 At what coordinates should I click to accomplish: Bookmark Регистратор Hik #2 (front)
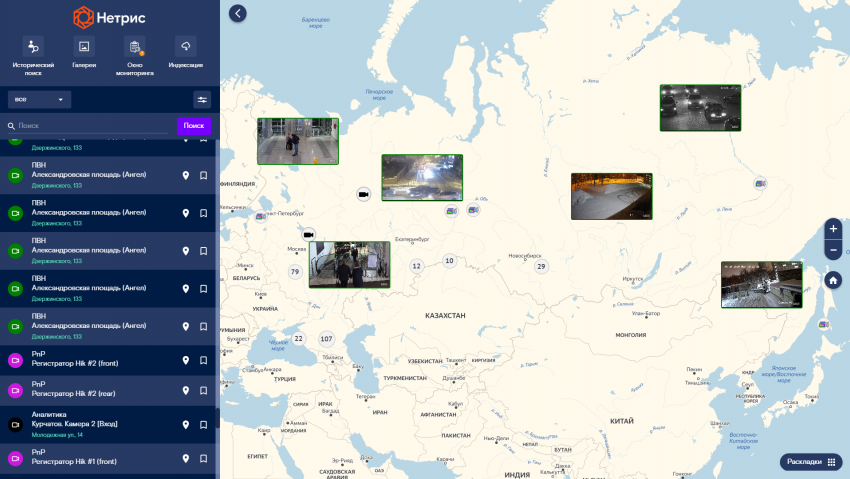203,360
